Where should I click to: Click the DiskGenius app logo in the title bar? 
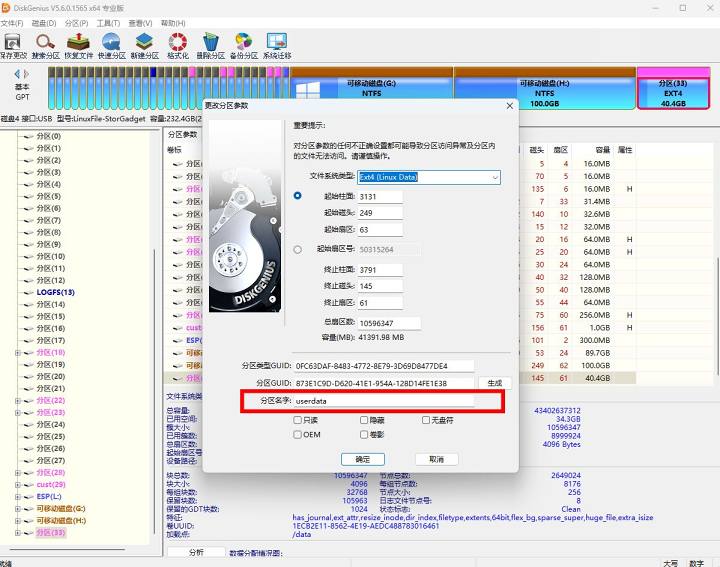[x=6, y=8]
